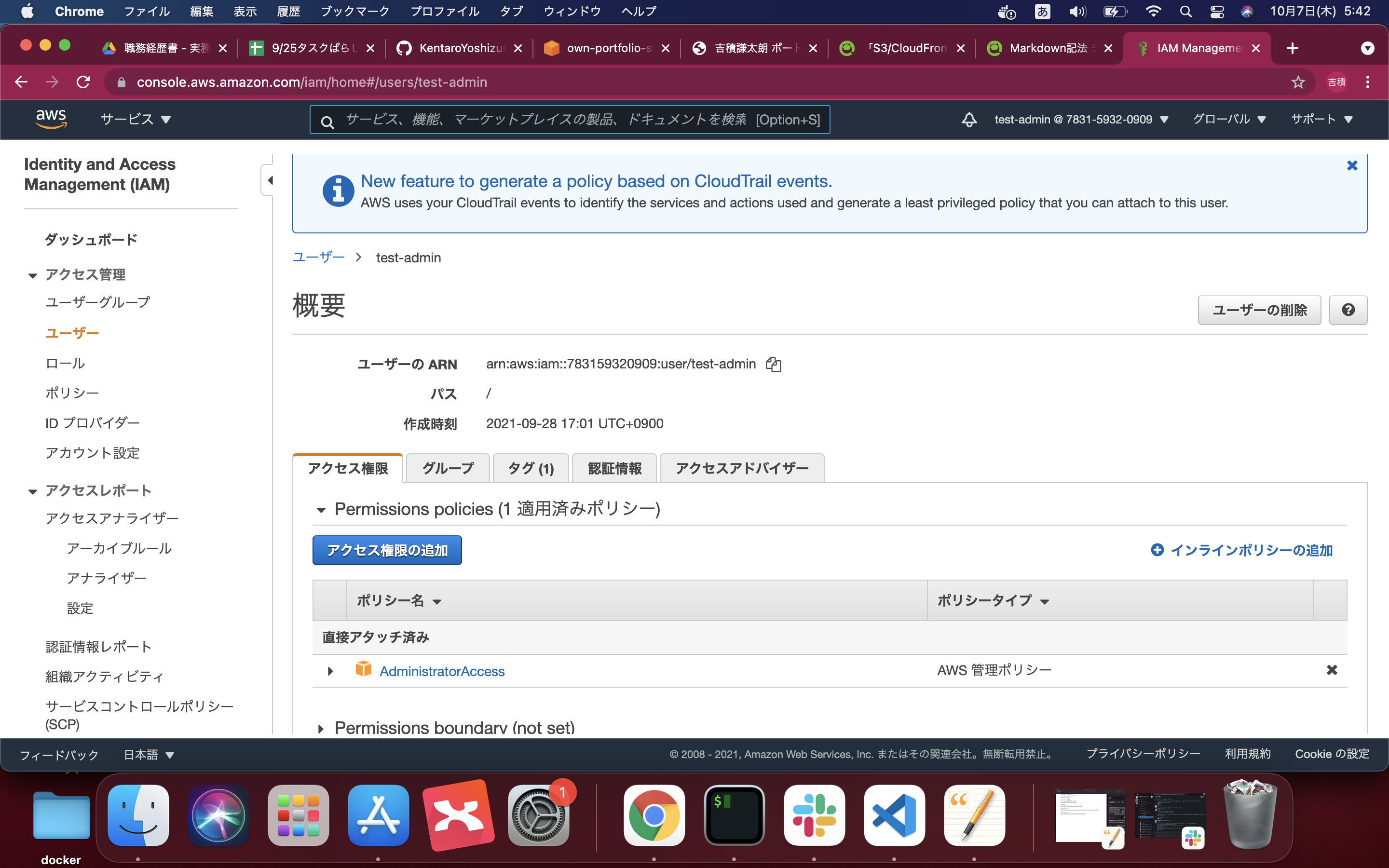Screen dimensions: 1389x868
Task: Copy the user ARN to clipboard
Action: 774,364
